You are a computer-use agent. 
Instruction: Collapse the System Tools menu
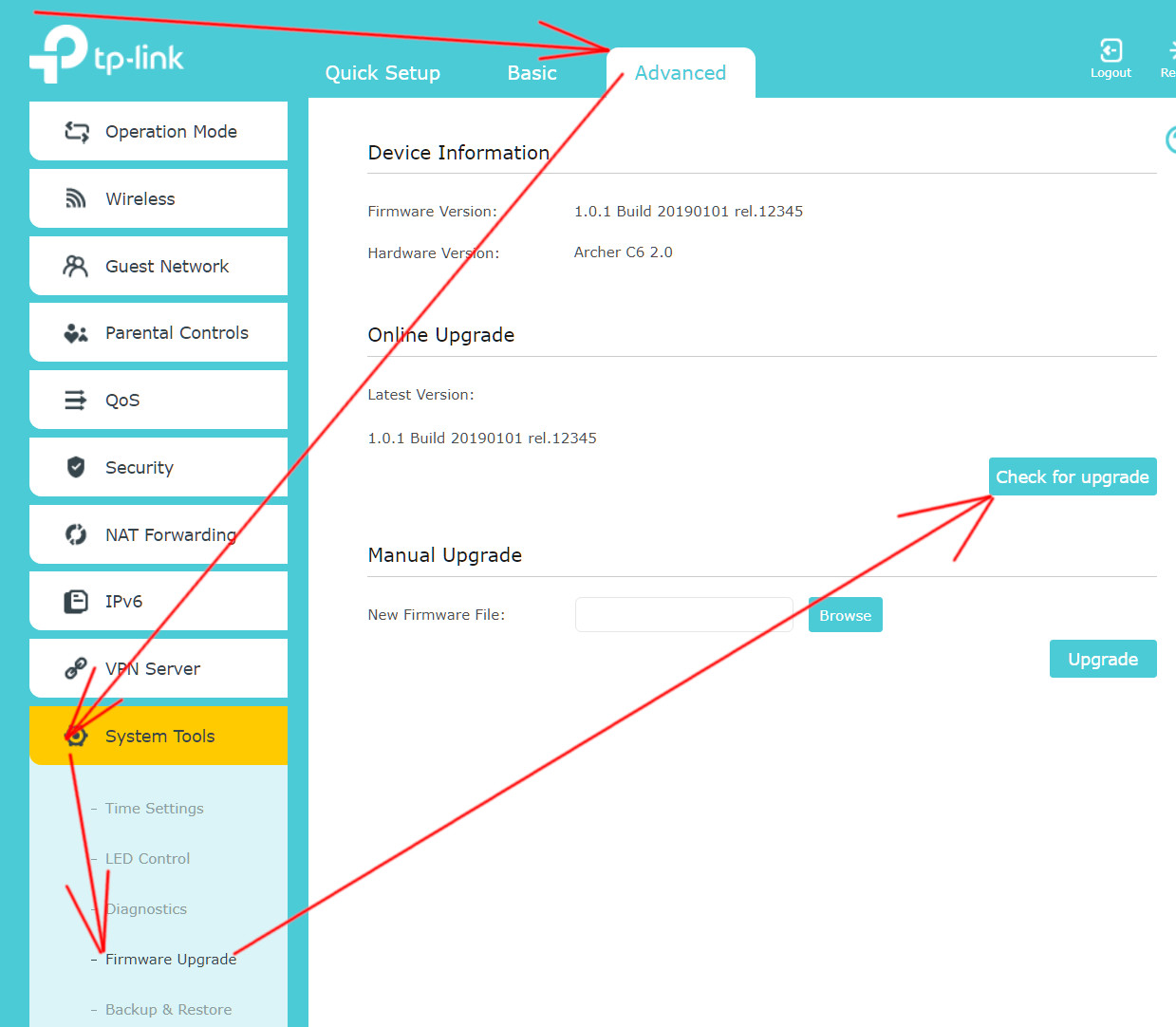pos(159,737)
